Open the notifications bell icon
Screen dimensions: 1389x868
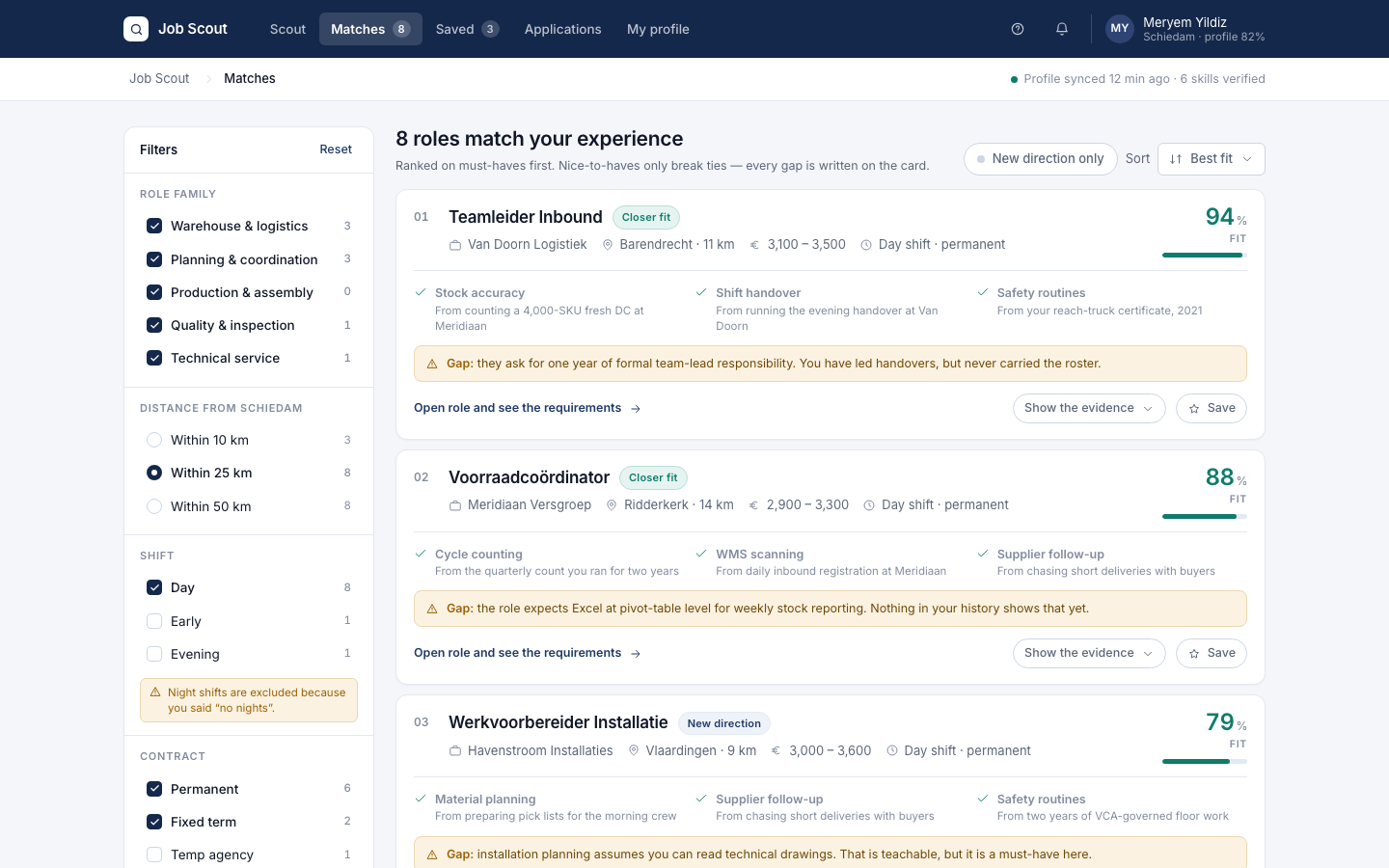point(1062,29)
